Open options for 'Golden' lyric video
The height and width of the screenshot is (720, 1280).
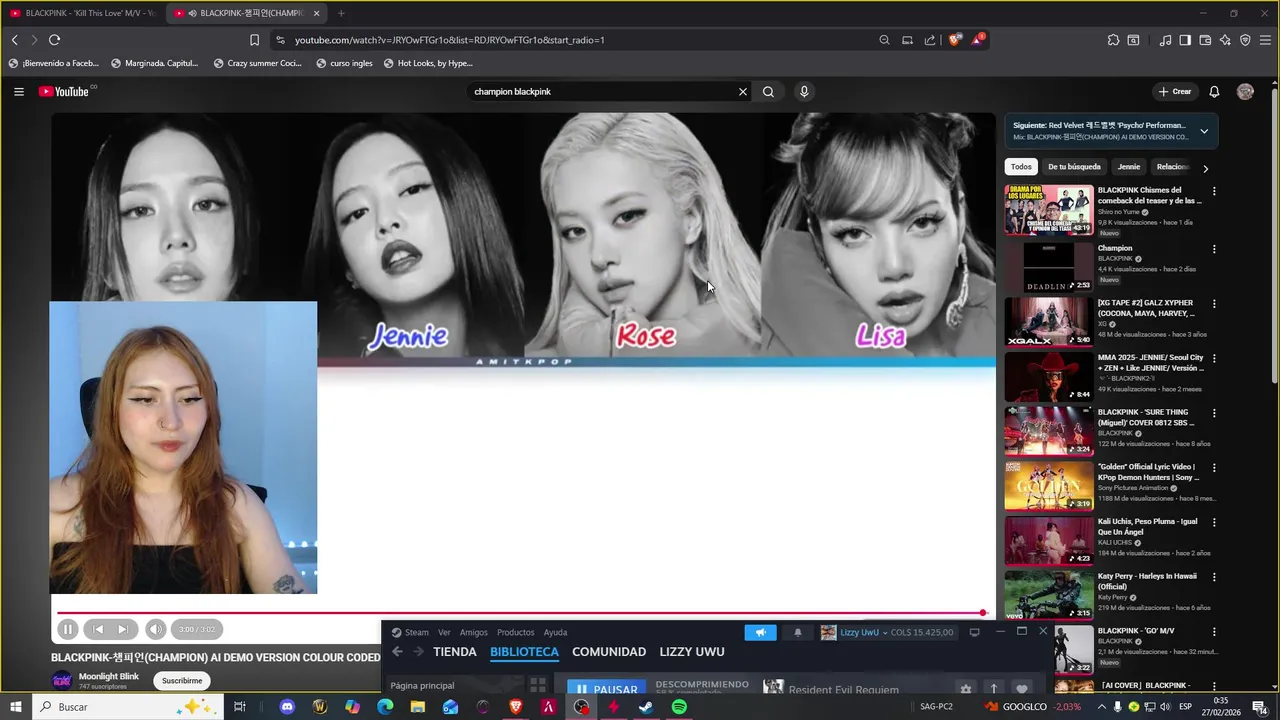click(x=1214, y=468)
